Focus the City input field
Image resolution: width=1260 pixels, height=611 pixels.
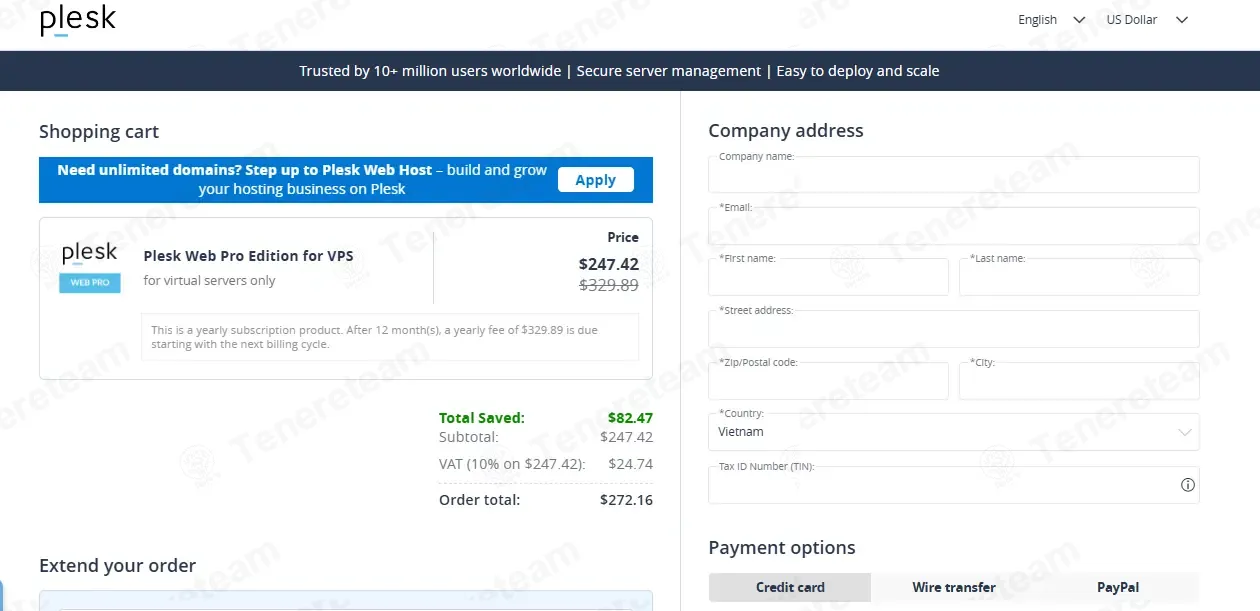(1079, 381)
